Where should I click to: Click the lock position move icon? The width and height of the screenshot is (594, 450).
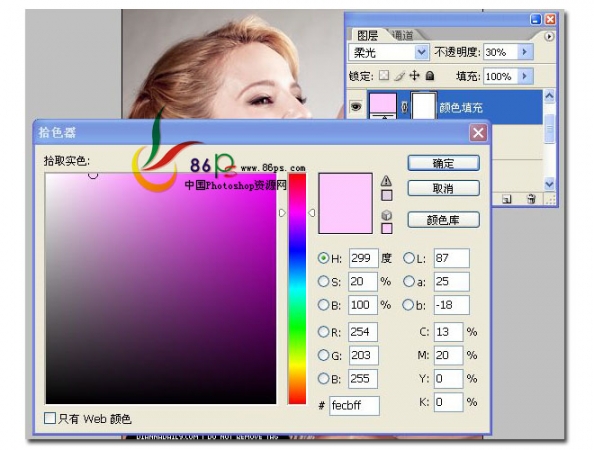(x=414, y=75)
